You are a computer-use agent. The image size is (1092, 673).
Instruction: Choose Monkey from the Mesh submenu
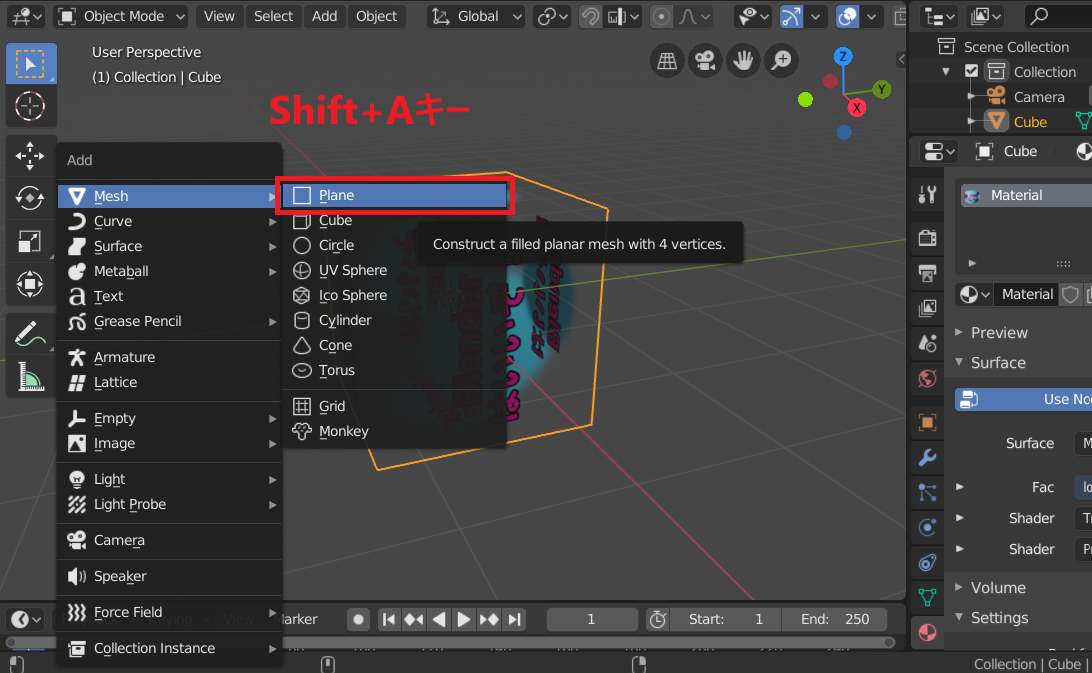tap(395, 431)
